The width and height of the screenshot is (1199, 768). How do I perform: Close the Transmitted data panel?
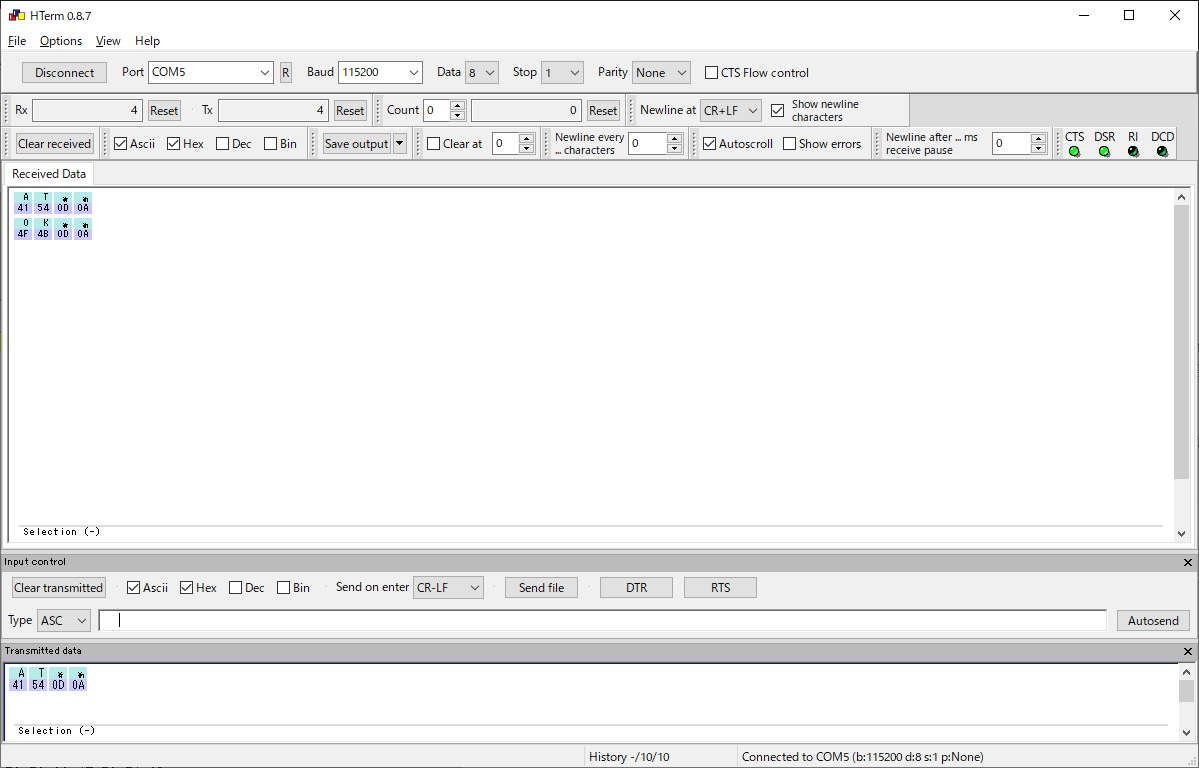(x=1187, y=652)
